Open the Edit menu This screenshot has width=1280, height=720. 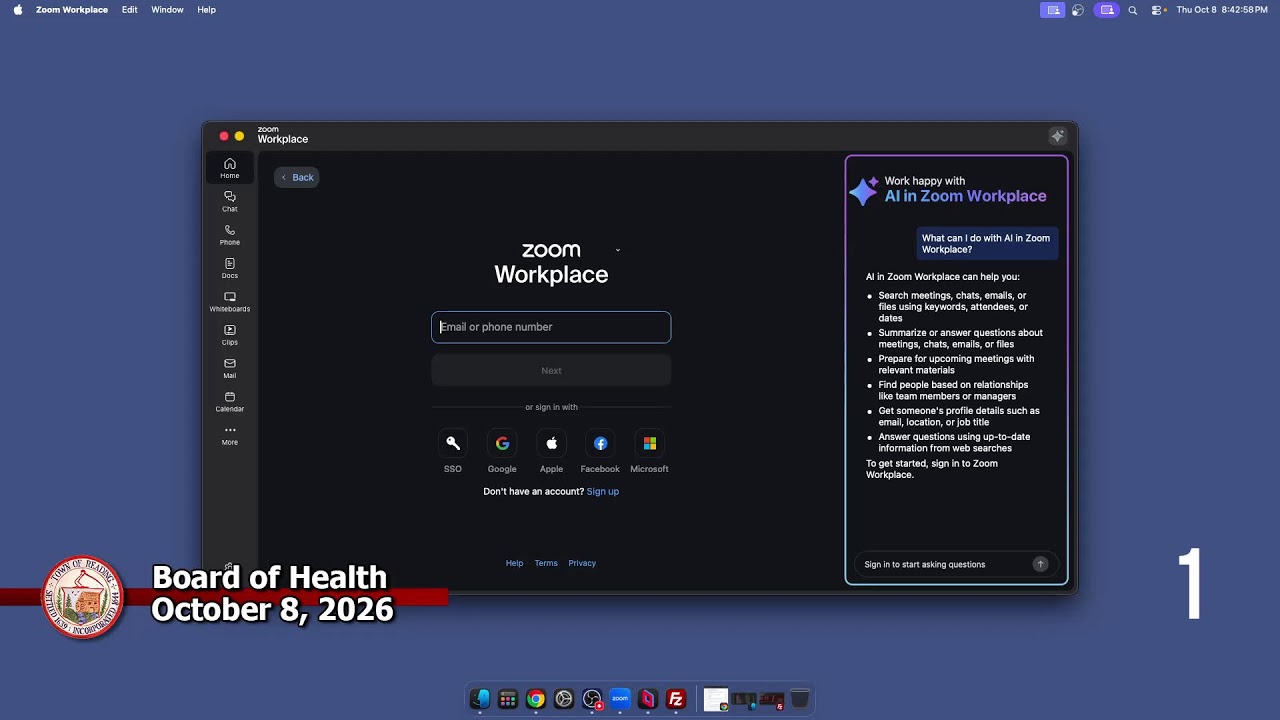(x=130, y=10)
